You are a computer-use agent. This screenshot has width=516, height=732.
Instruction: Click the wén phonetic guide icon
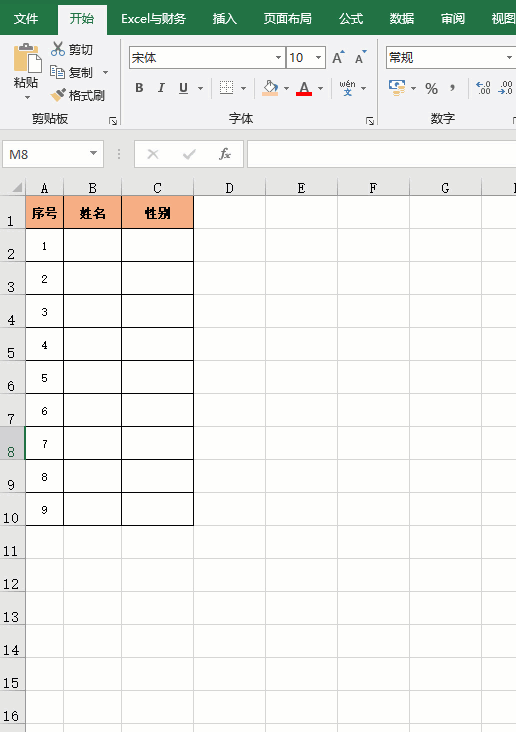(x=347, y=88)
